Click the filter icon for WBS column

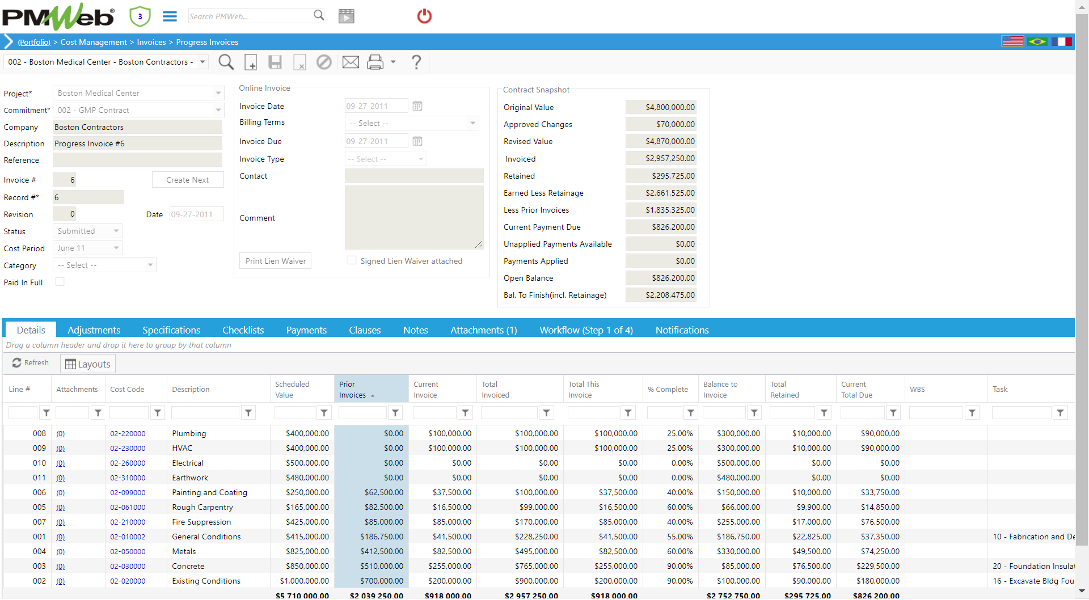972,412
